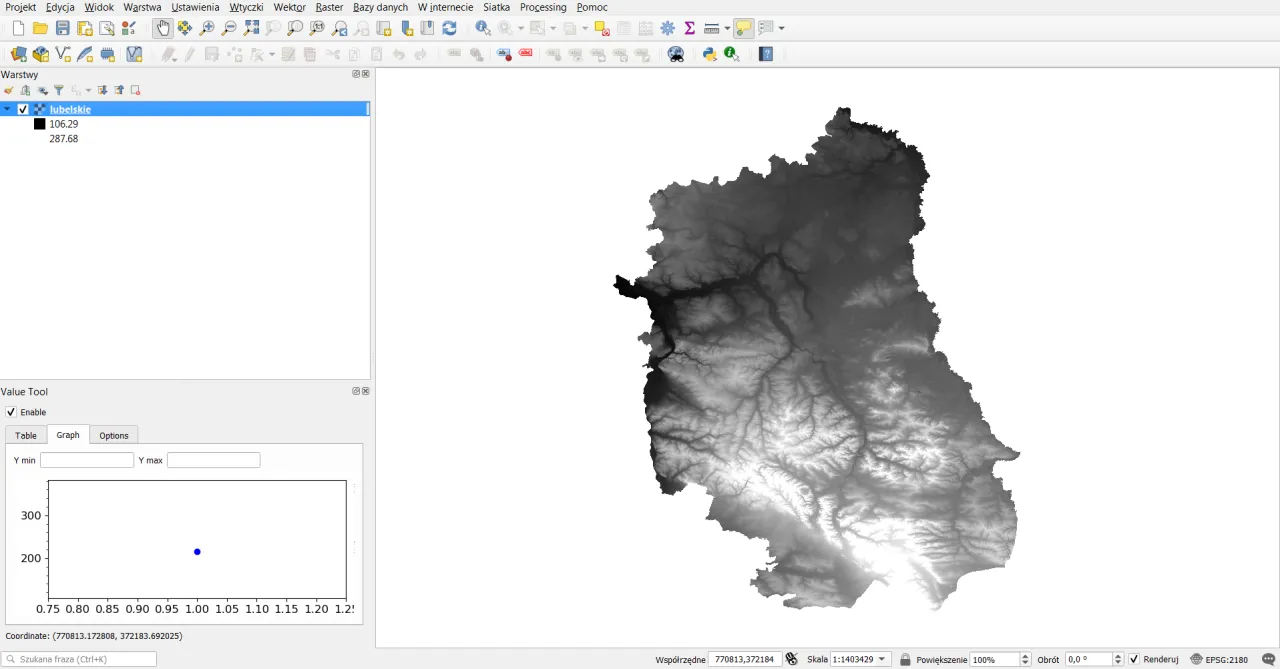Collapse the lubelskie layer tree node
Viewport: 1280px width, 669px height.
point(8,109)
